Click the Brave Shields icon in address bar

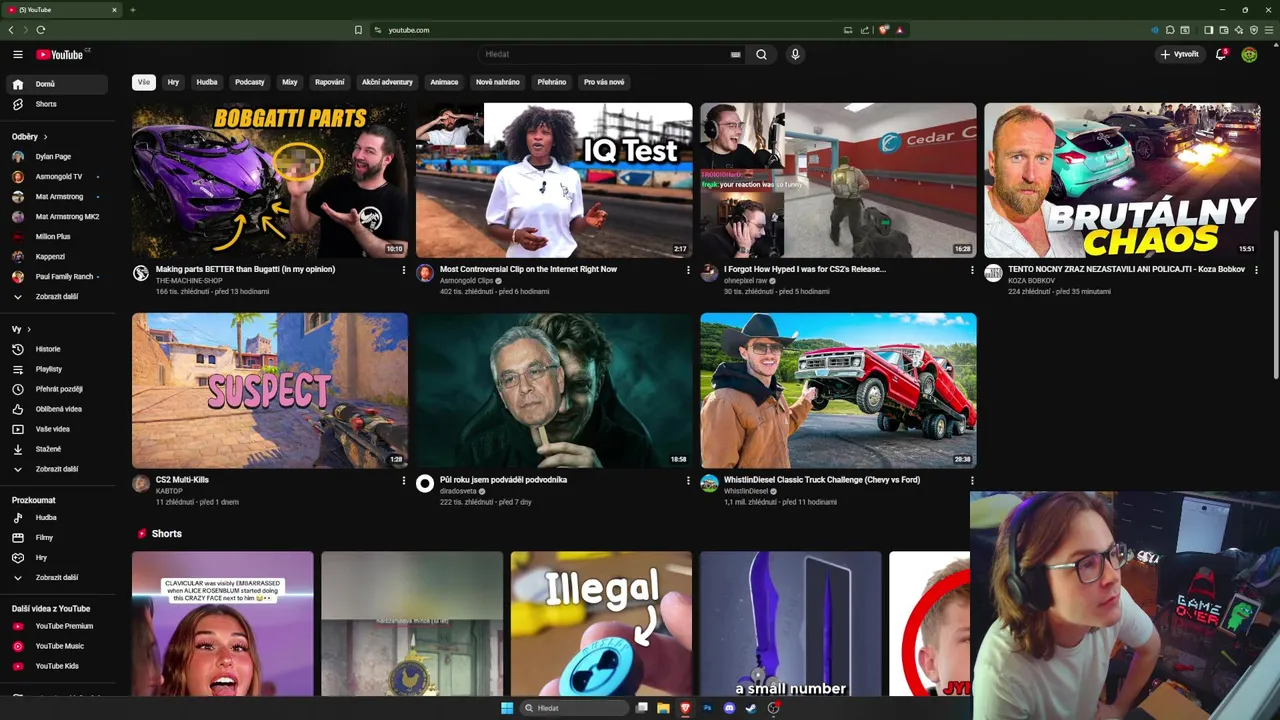[x=883, y=30]
